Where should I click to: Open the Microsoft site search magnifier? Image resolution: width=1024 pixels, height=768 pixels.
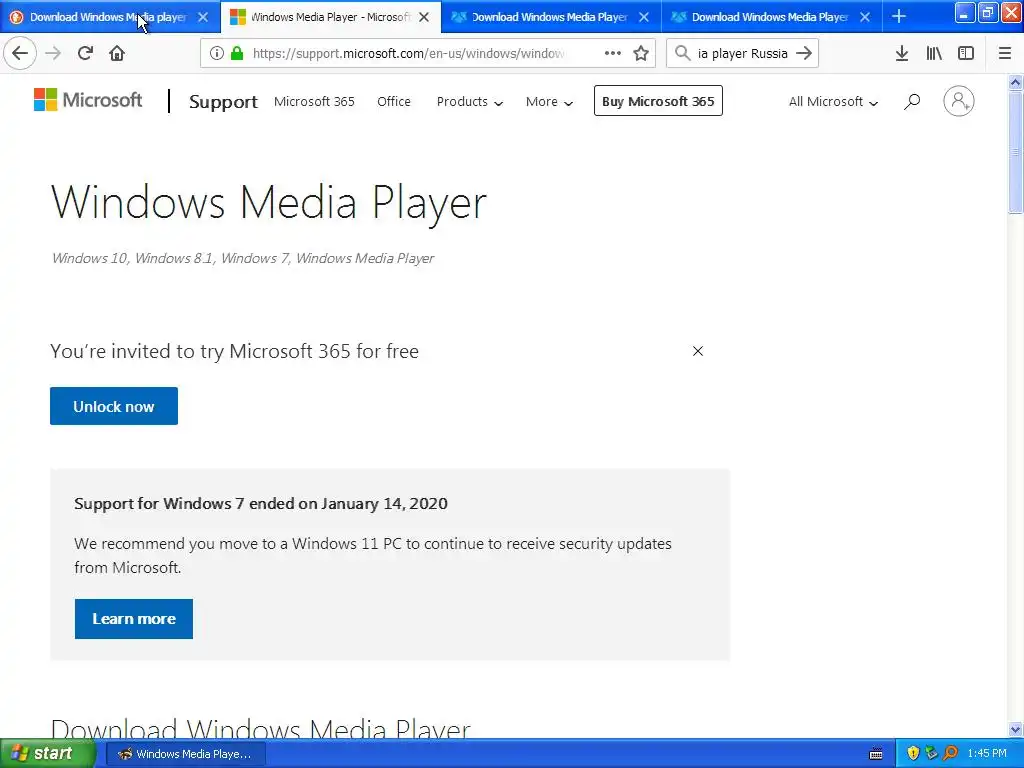pos(912,101)
